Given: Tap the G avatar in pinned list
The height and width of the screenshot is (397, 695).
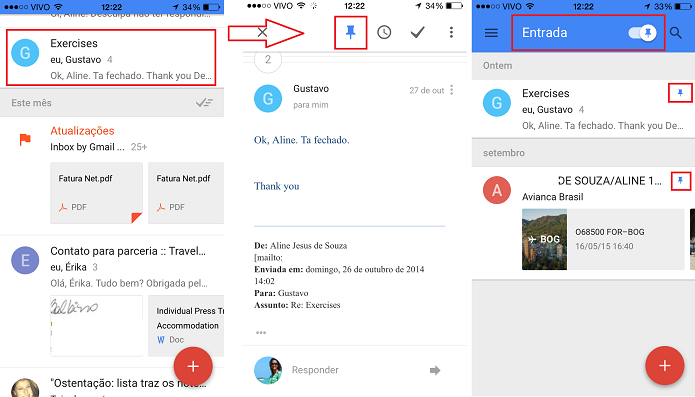Looking at the screenshot, I should click(496, 102).
